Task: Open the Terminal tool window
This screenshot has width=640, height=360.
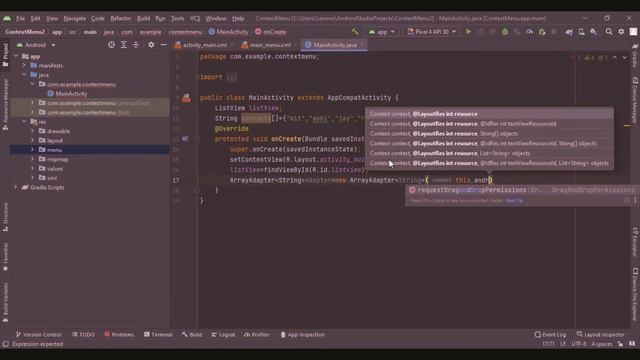Action: (158, 335)
